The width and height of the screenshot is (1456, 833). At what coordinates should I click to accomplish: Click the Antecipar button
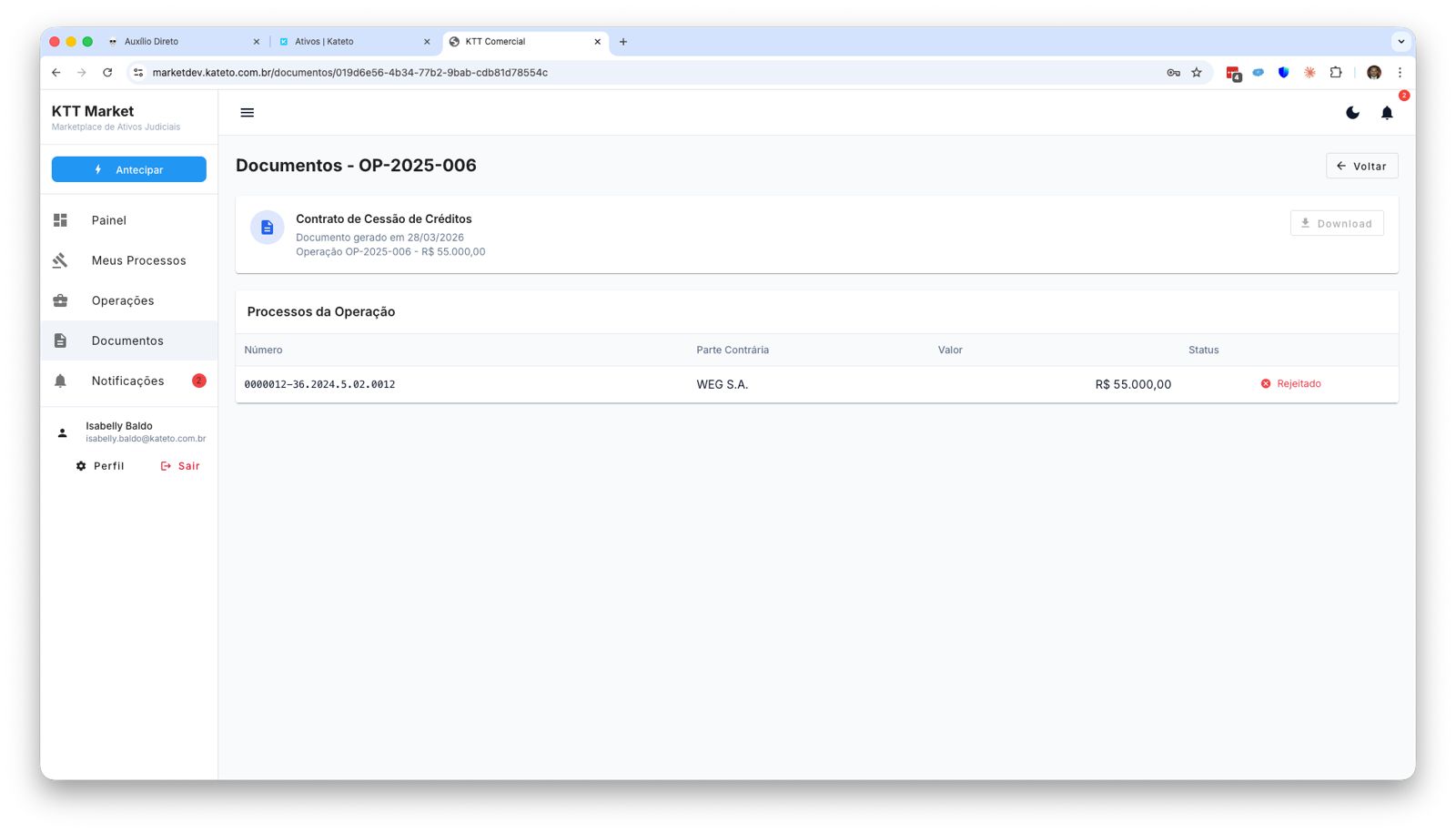tap(128, 169)
